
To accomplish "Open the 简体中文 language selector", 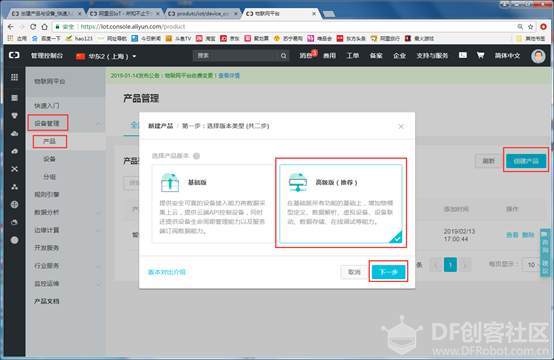I will pyautogui.click(x=507, y=56).
